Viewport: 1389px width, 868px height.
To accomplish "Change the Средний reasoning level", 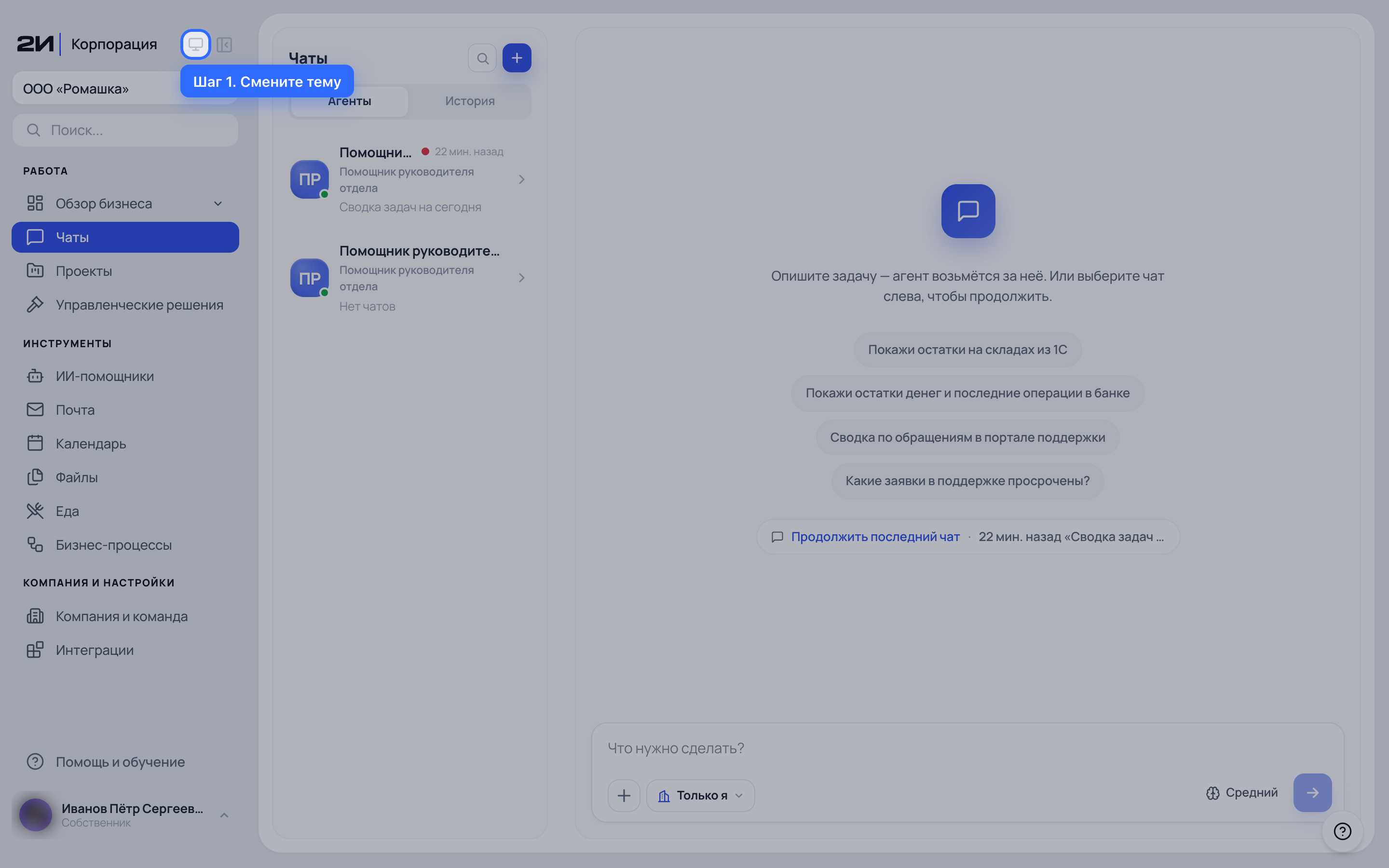I will [1242, 793].
